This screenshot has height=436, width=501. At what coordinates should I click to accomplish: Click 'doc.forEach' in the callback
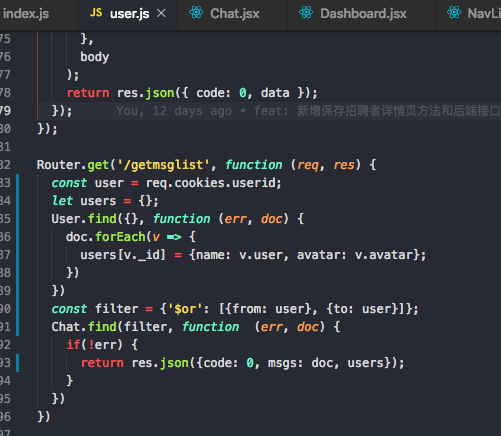pyautogui.click(x=106, y=237)
